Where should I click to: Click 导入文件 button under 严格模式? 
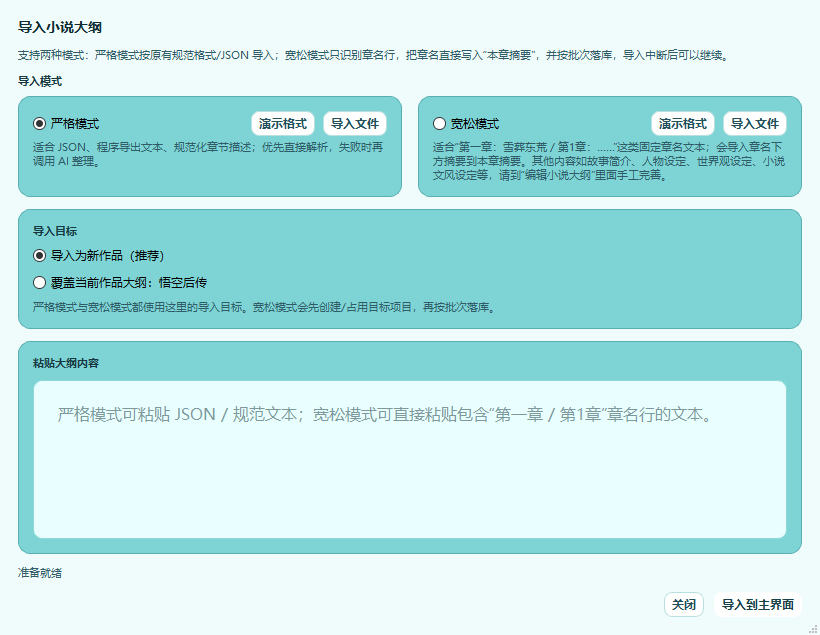click(x=355, y=124)
